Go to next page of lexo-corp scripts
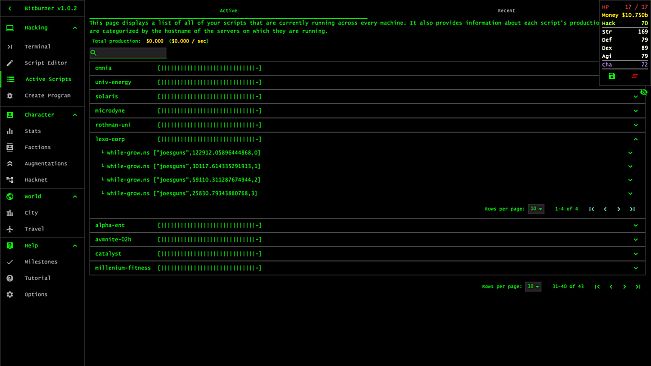This screenshot has height=366, width=651. [619, 209]
